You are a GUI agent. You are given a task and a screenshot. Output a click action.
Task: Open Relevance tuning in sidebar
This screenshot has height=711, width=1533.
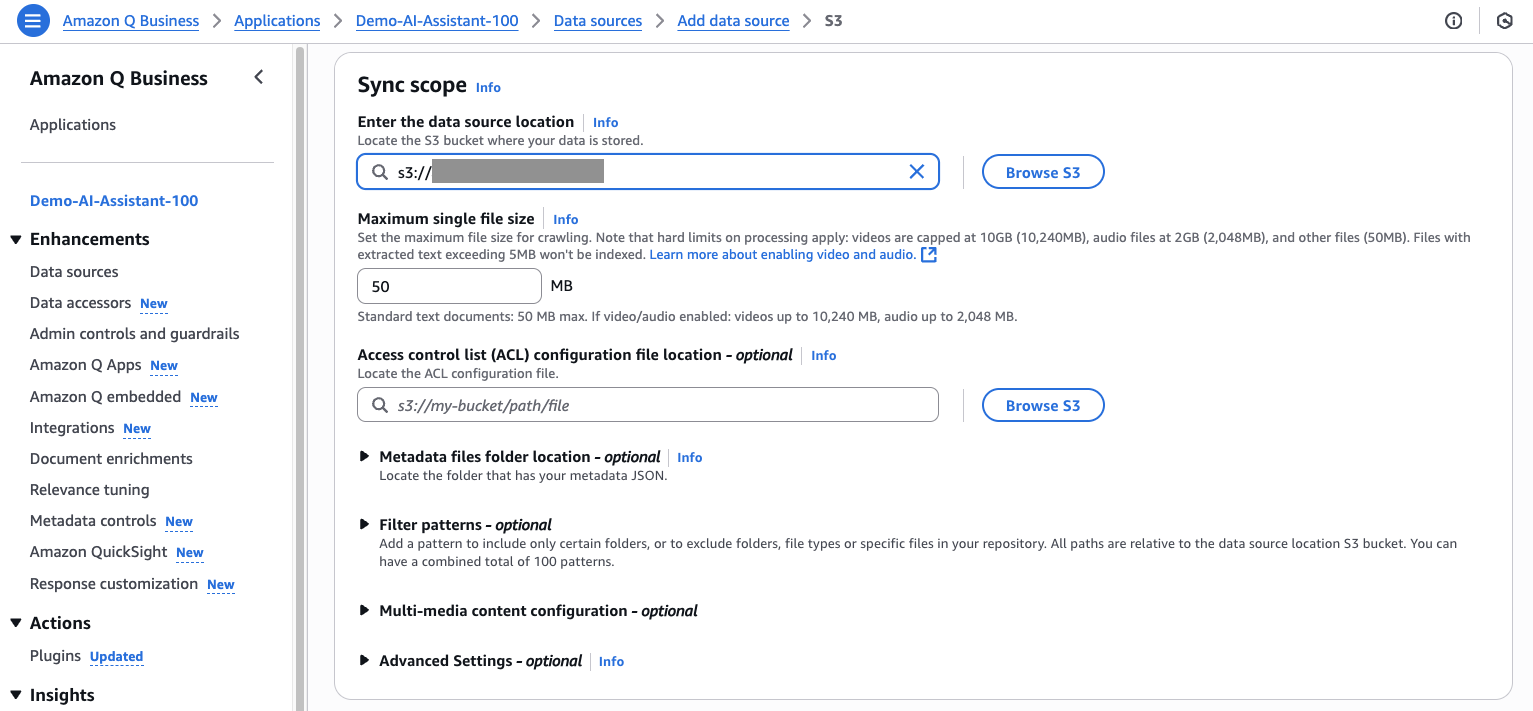[90, 490]
